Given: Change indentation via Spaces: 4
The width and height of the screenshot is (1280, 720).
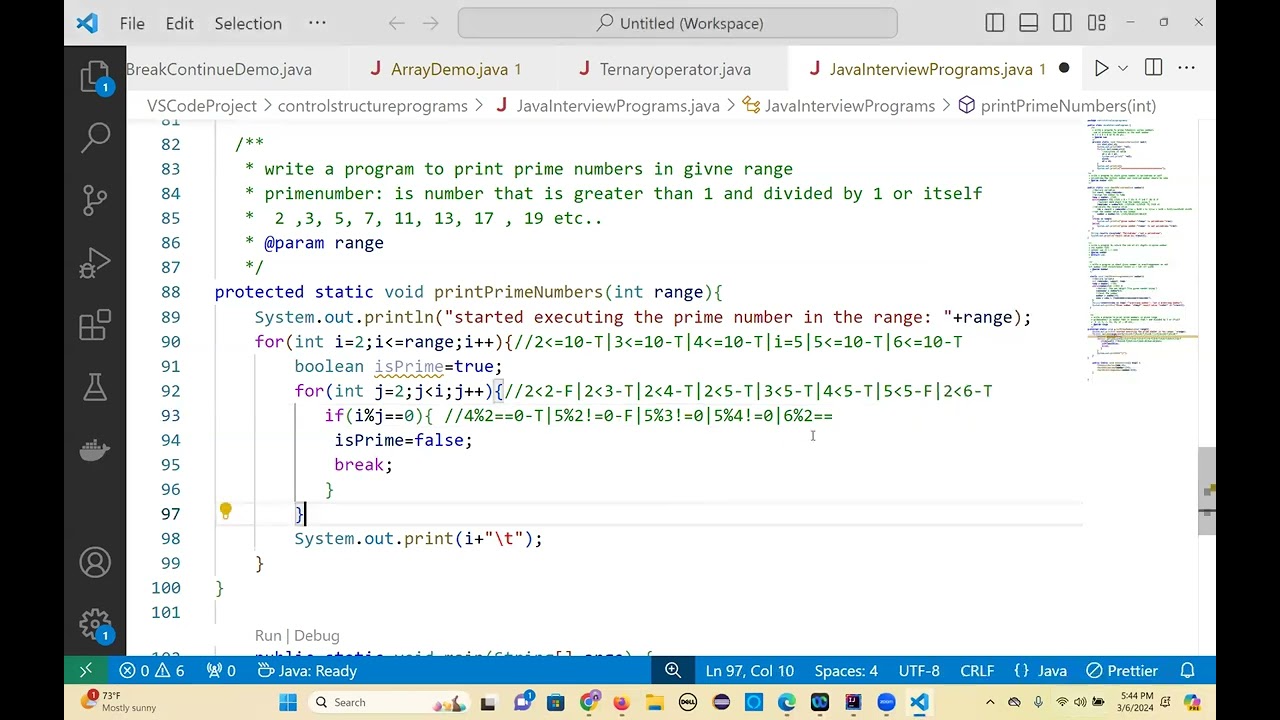Looking at the screenshot, I should [x=846, y=671].
